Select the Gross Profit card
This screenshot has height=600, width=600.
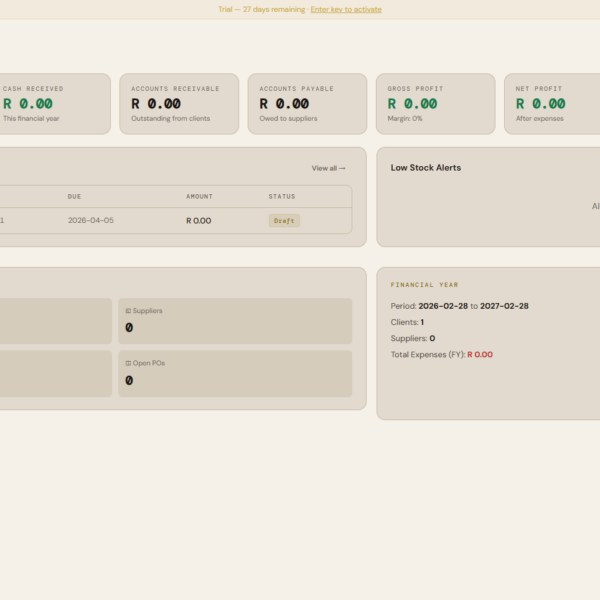point(435,104)
